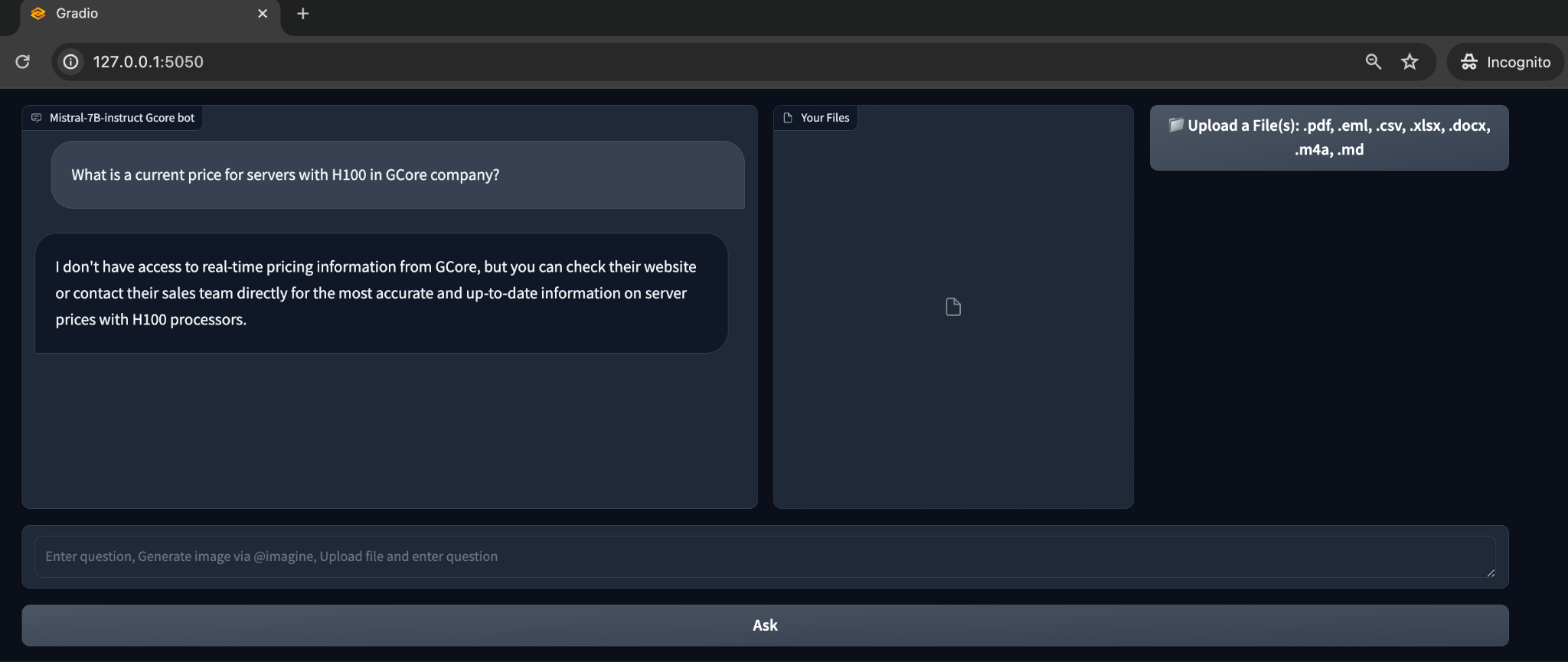This screenshot has height=662, width=1568.
Task: Reload the page with the refresh icon
Action: click(x=23, y=62)
